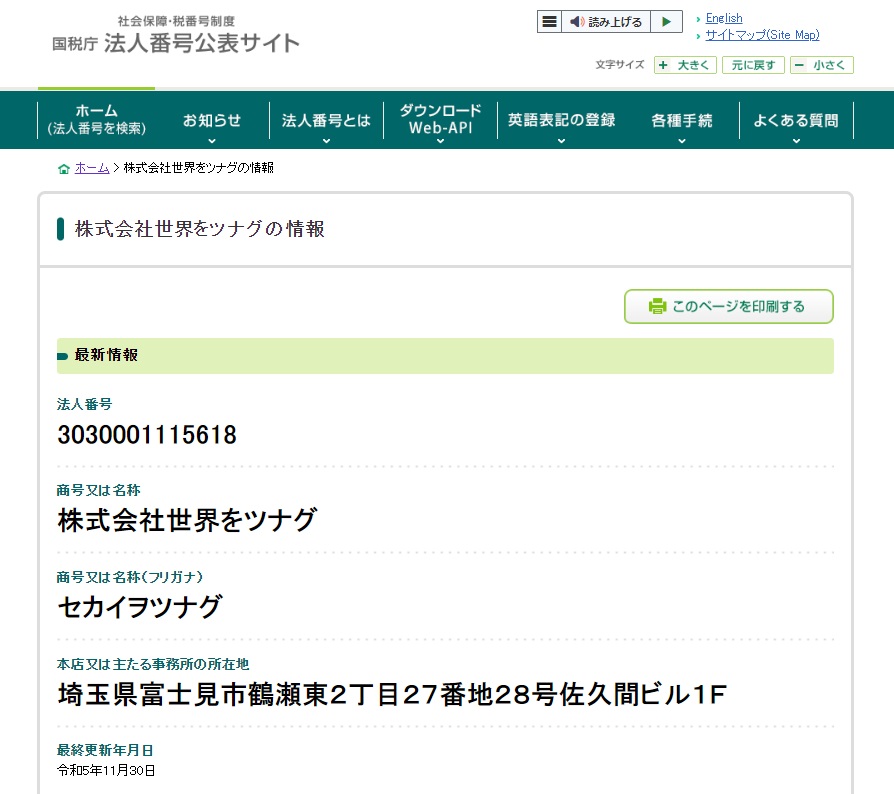Click the 最終更新年月日 label
The image size is (894, 794).
click(105, 750)
